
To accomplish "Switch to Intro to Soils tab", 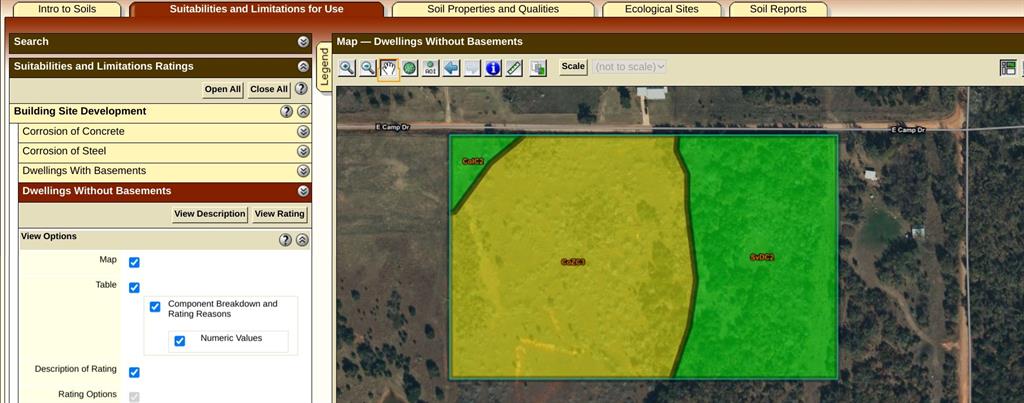I will 67,9.
